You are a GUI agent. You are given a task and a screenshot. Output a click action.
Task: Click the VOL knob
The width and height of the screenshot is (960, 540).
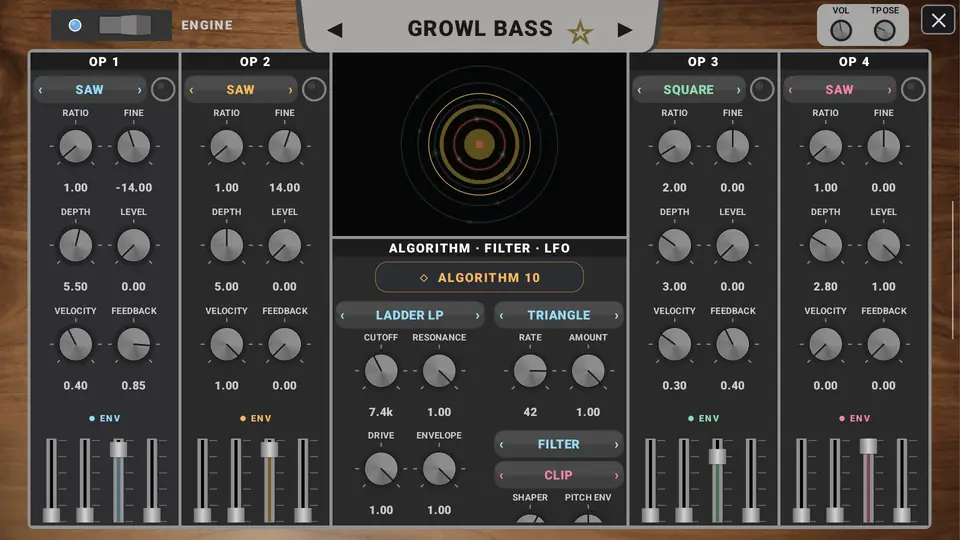(x=841, y=30)
